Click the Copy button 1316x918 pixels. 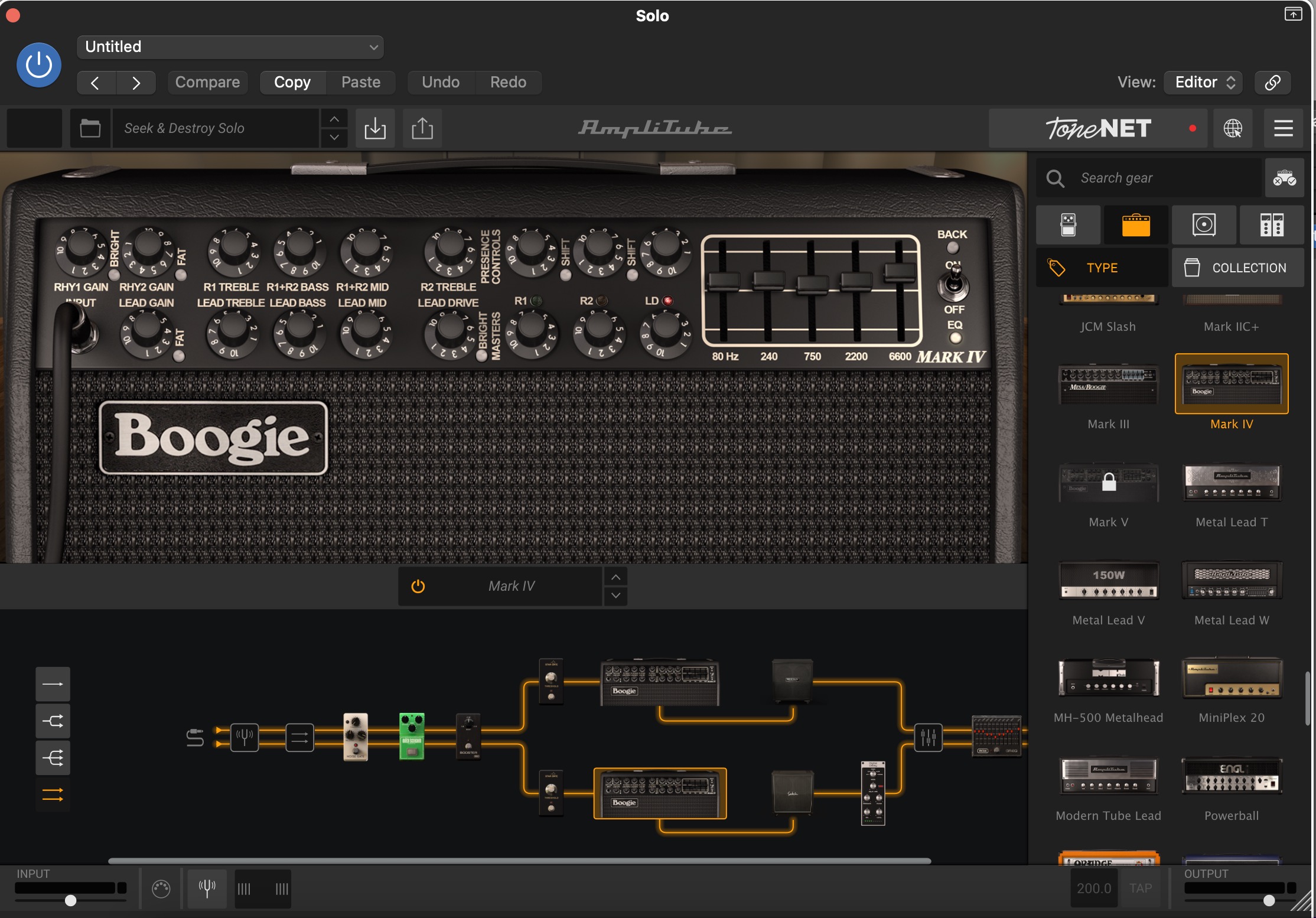pos(293,83)
